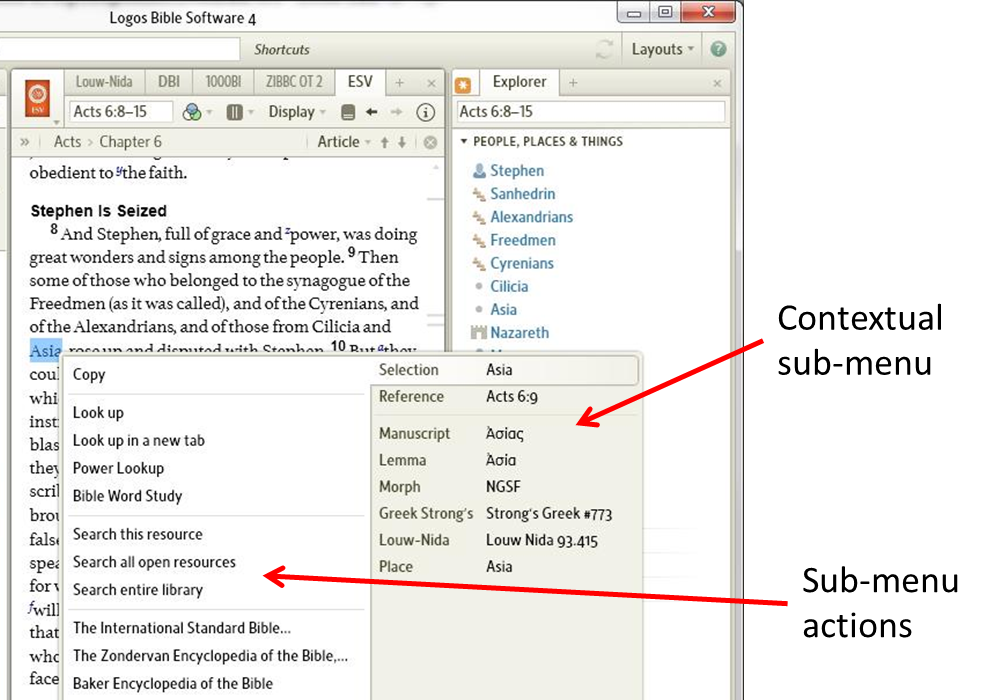Jump to the next article with down arrow
990x700 pixels.
click(402, 142)
